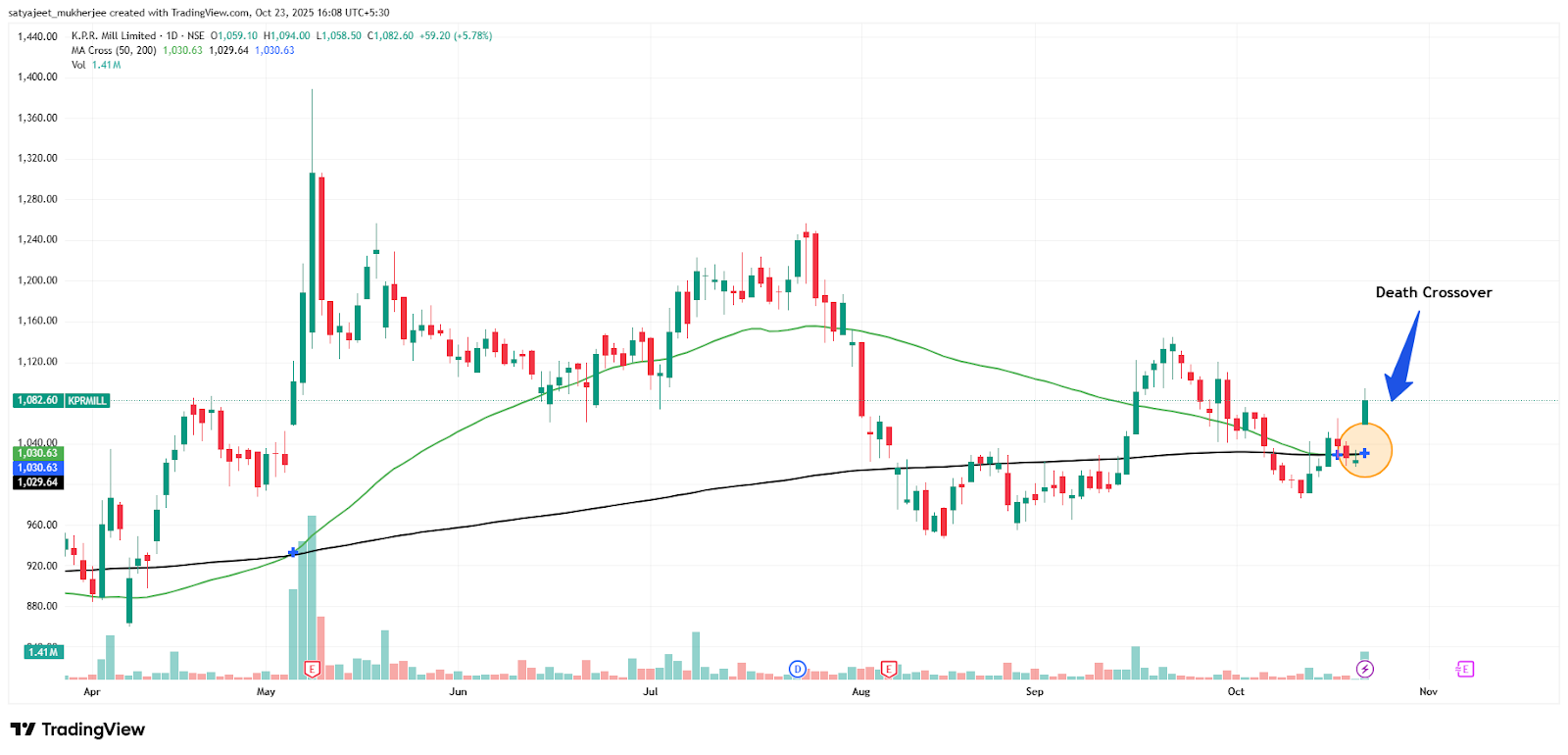Image resolution: width=1568 pixels, height=755 pixels.
Task: Select the Death Crossover text label
Action: pyautogui.click(x=1433, y=292)
